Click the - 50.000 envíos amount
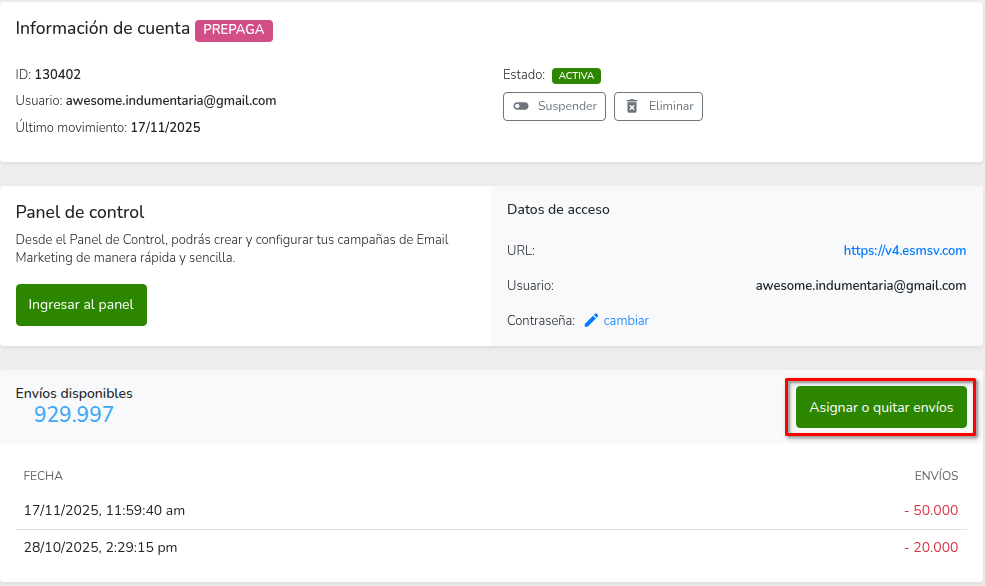Viewport: 985px width, 586px height. tap(930, 511)
